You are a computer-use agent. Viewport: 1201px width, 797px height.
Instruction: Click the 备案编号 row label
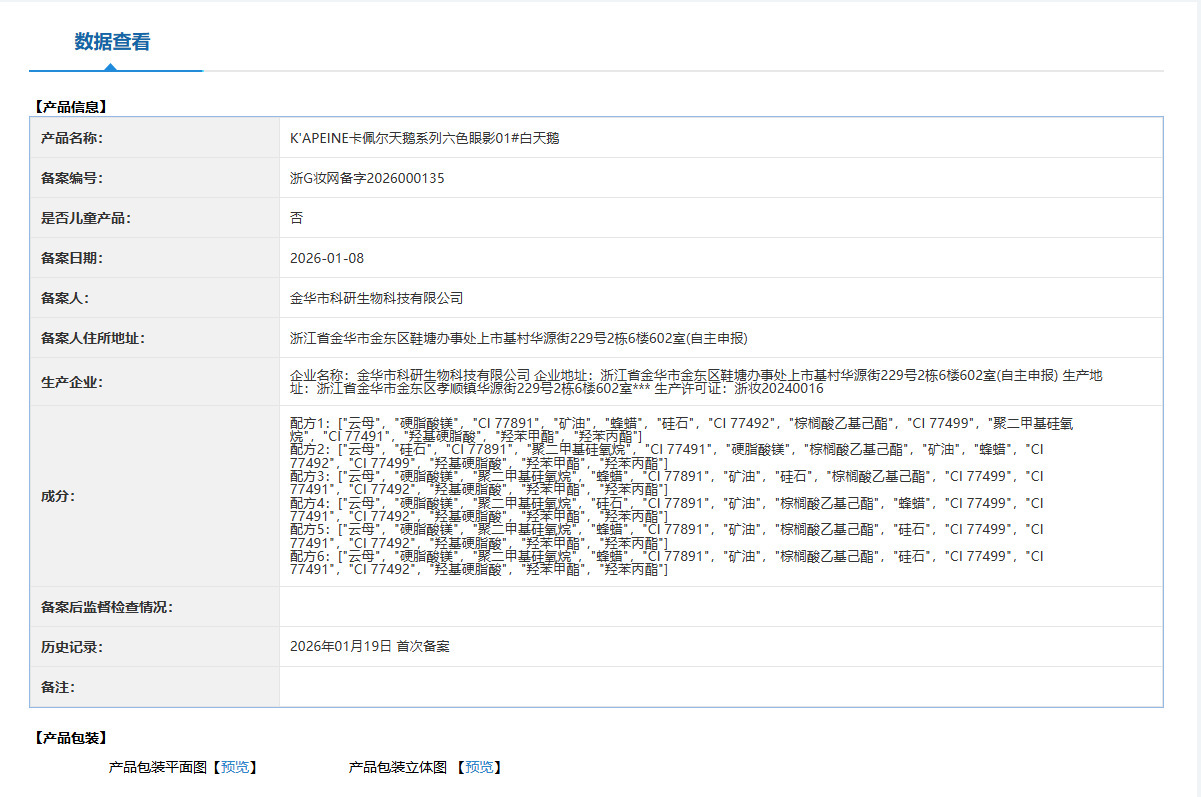click(x=72, y=178)
